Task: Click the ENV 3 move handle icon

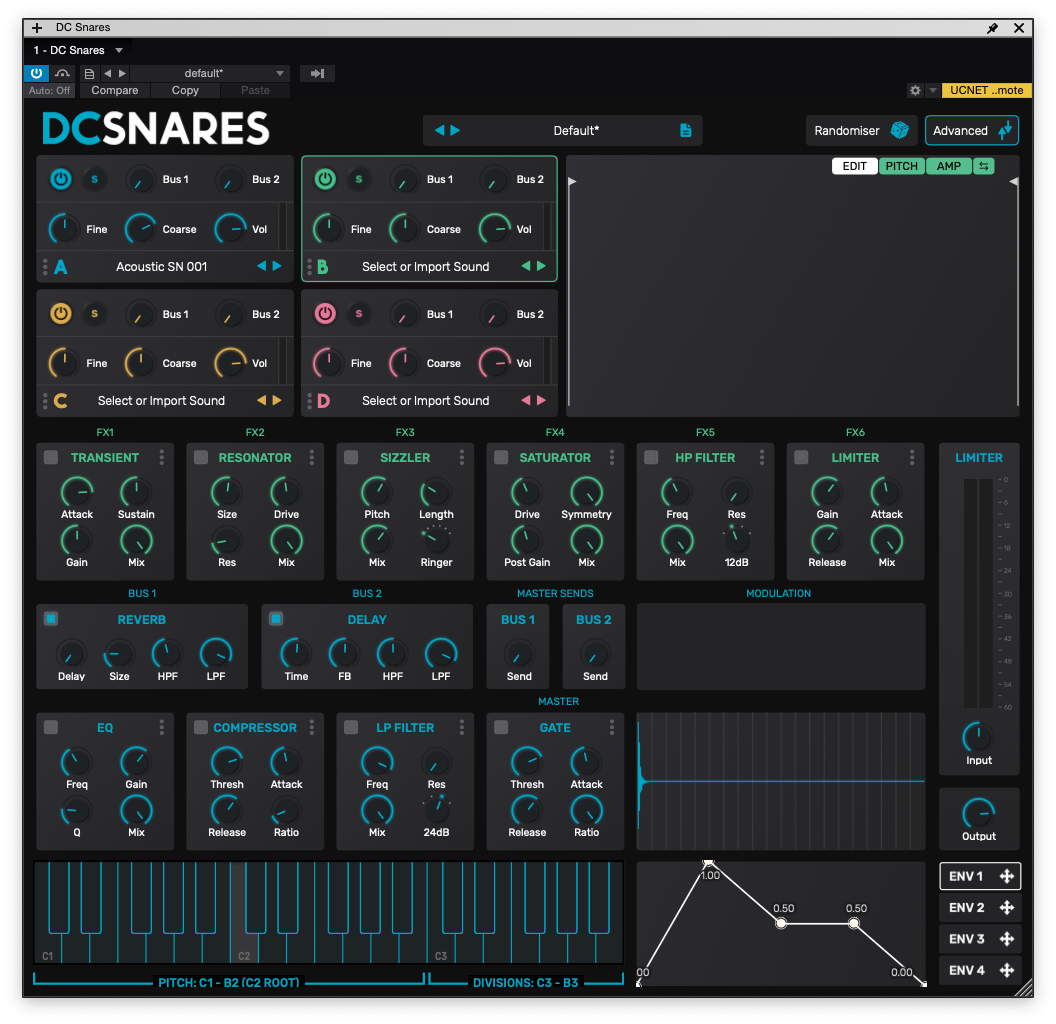Action: click(x=1007, y=938)
